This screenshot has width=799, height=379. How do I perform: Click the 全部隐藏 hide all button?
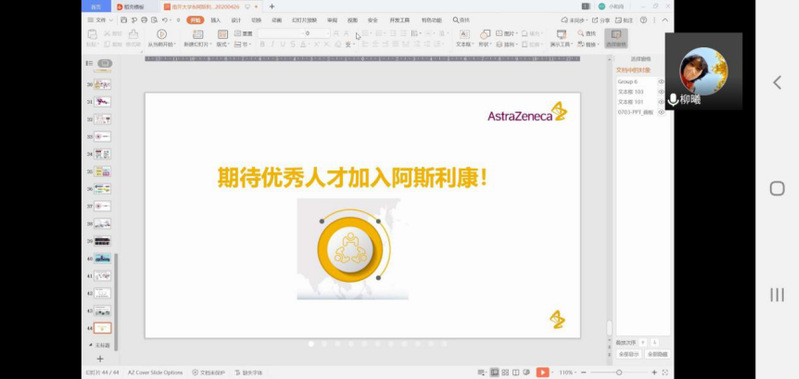point(657,354)
